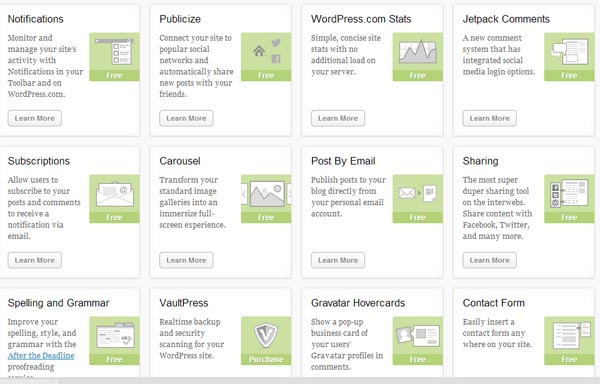Click the Contact Form heading
The image size is (600, 384).
click(x=494, y=303)
